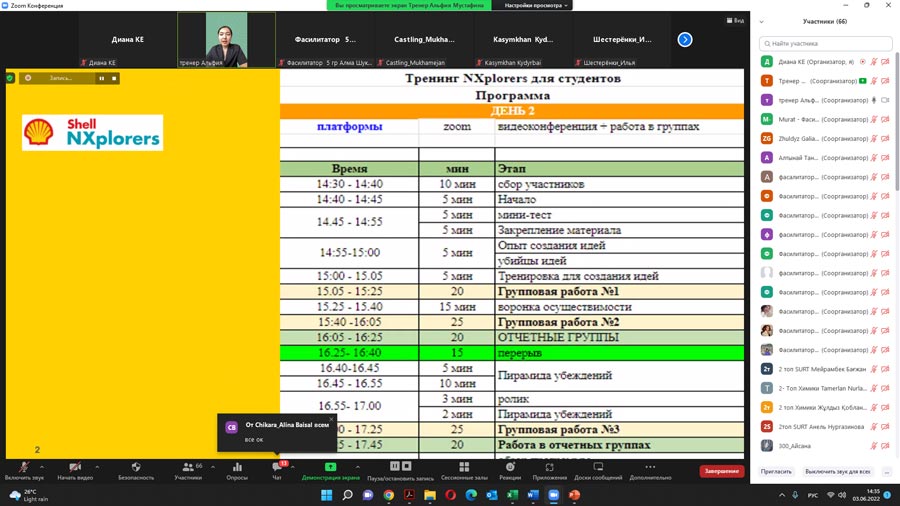This screenshot has width=900, height=506.
Task: Click green encryption shield icon top-left
Action: click(10, 77)
